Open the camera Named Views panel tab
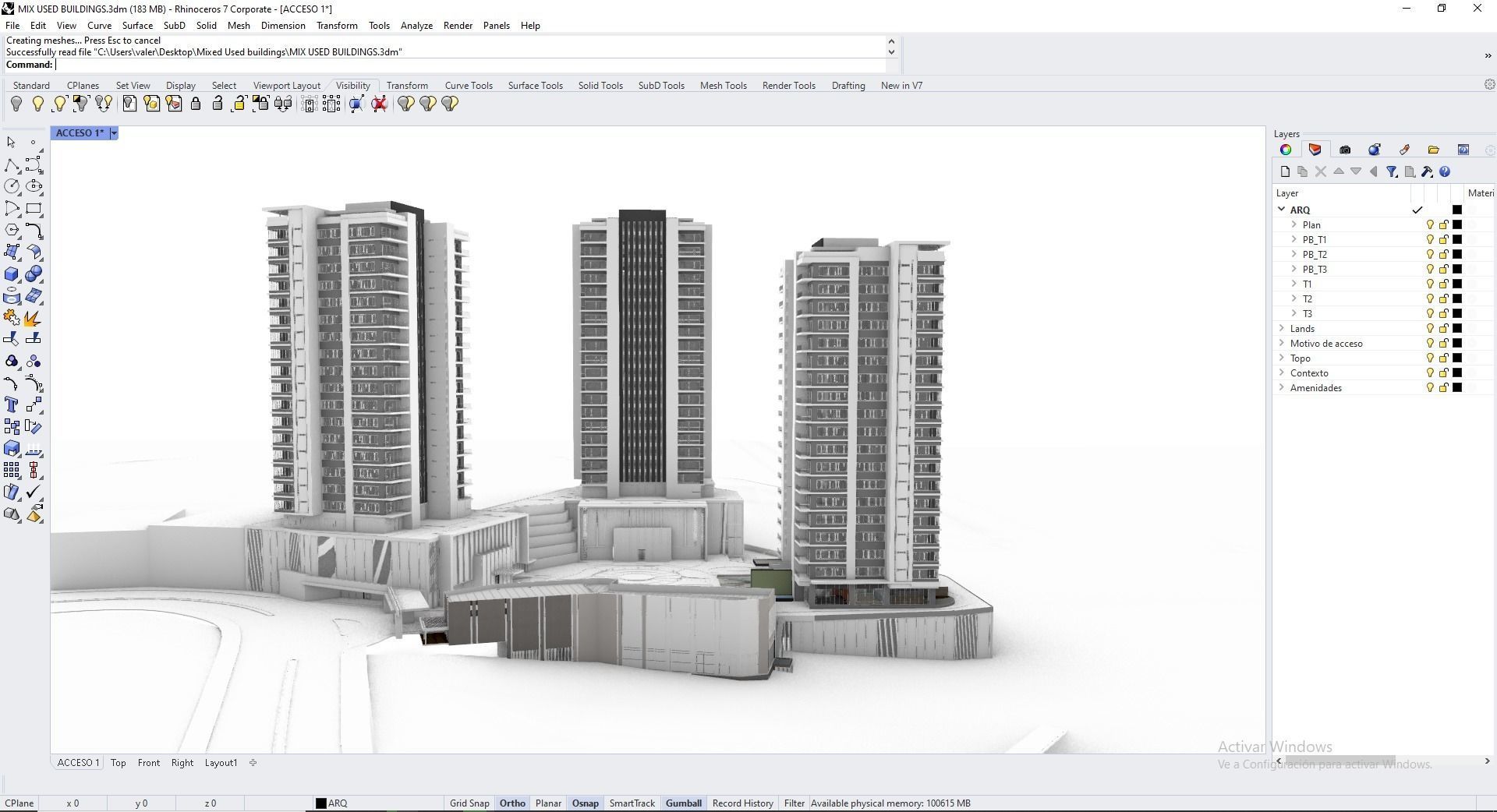1497x812 pixels. (x=1344, y=149)
